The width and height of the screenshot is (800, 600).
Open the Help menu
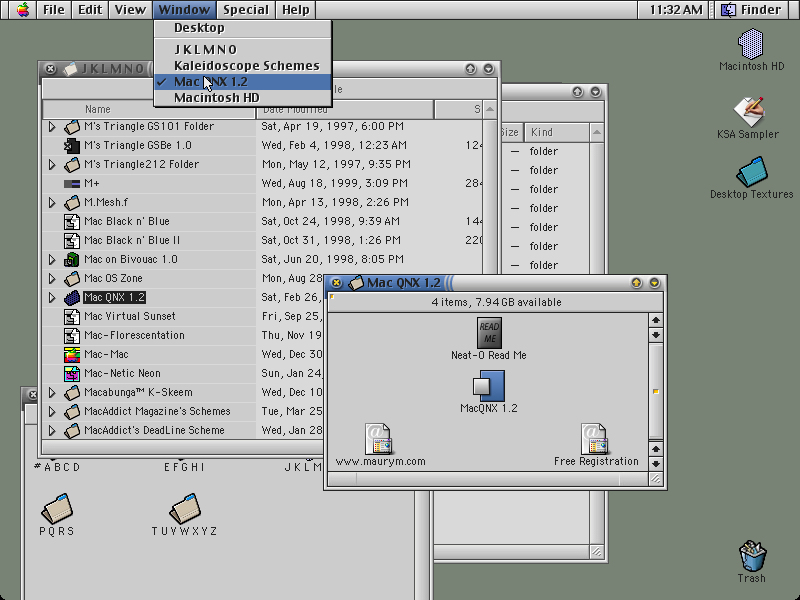click(x=295, y=10)
